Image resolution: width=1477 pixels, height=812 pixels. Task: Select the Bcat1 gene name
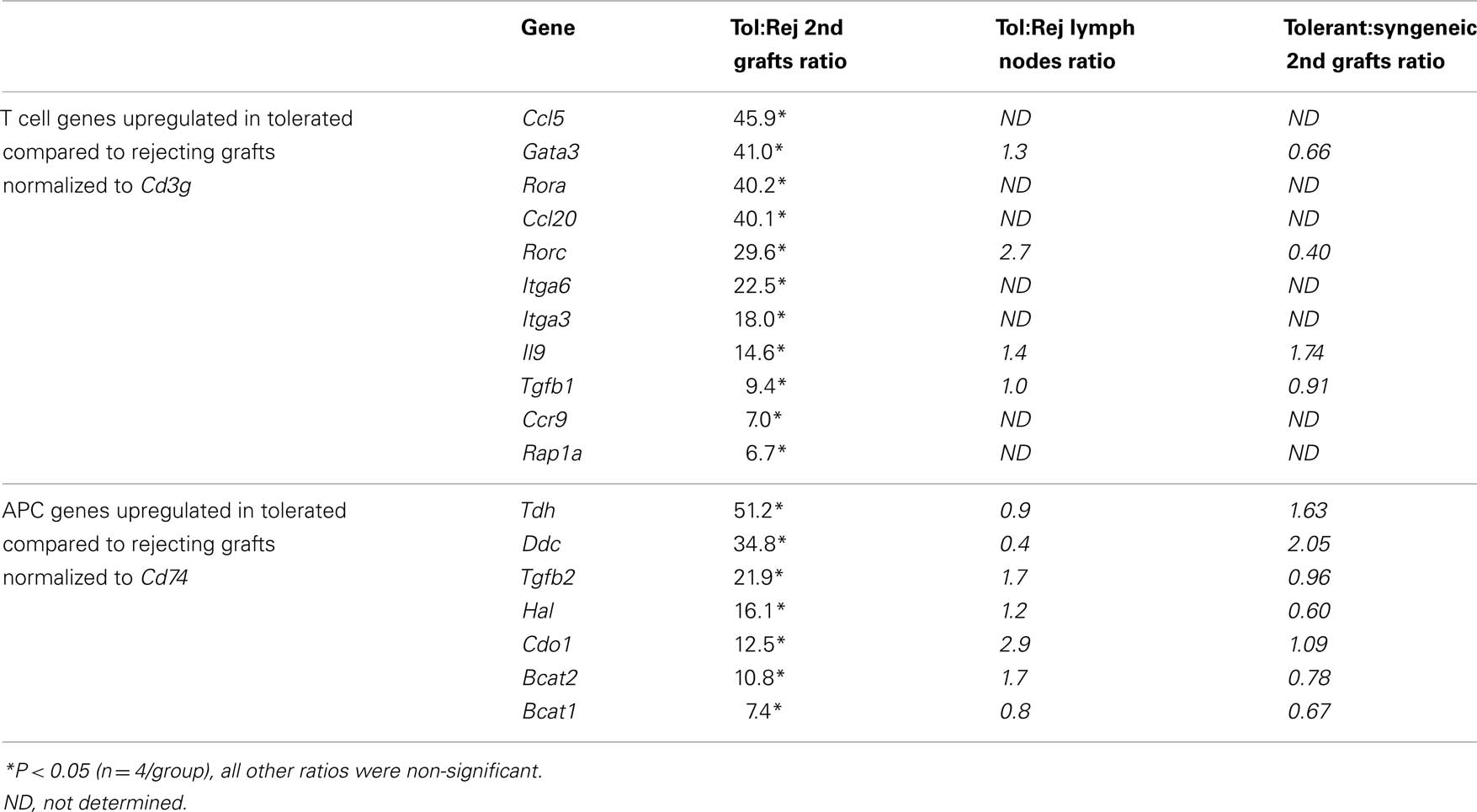pyautogui.click(x=549, y=712)
